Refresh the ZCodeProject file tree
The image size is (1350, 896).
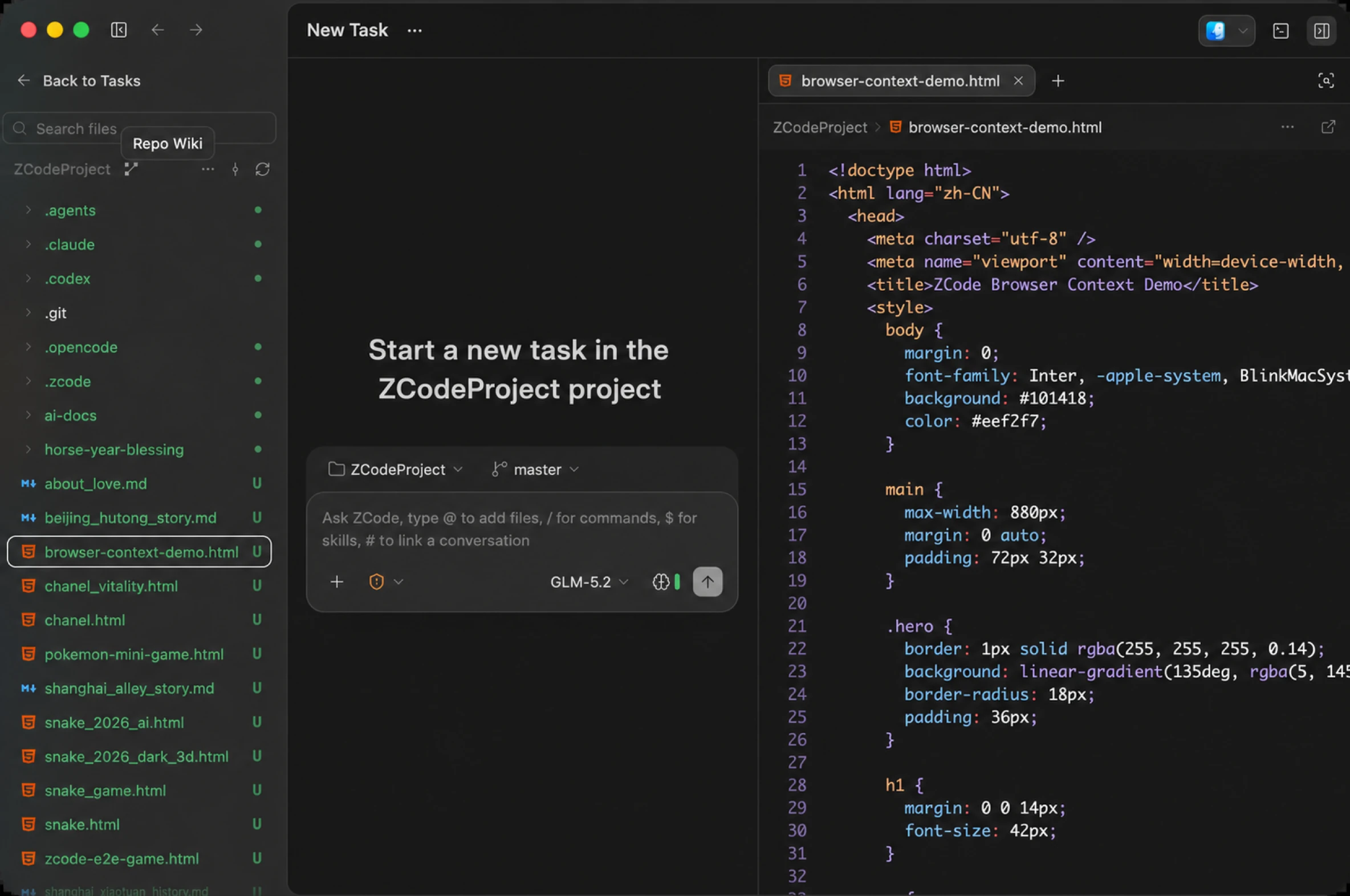[262, 169]
